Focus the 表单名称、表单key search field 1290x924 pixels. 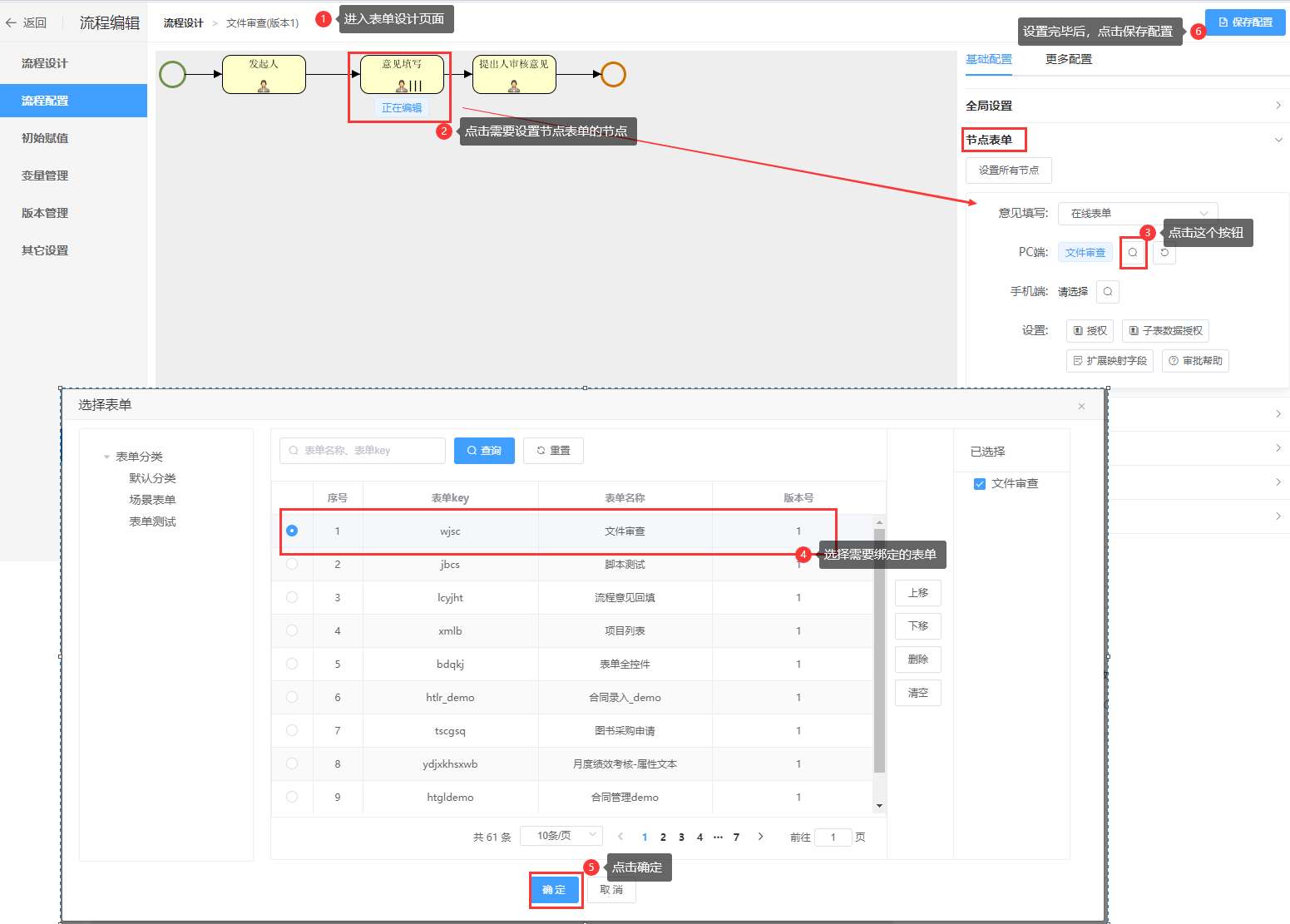coord(363,451)
